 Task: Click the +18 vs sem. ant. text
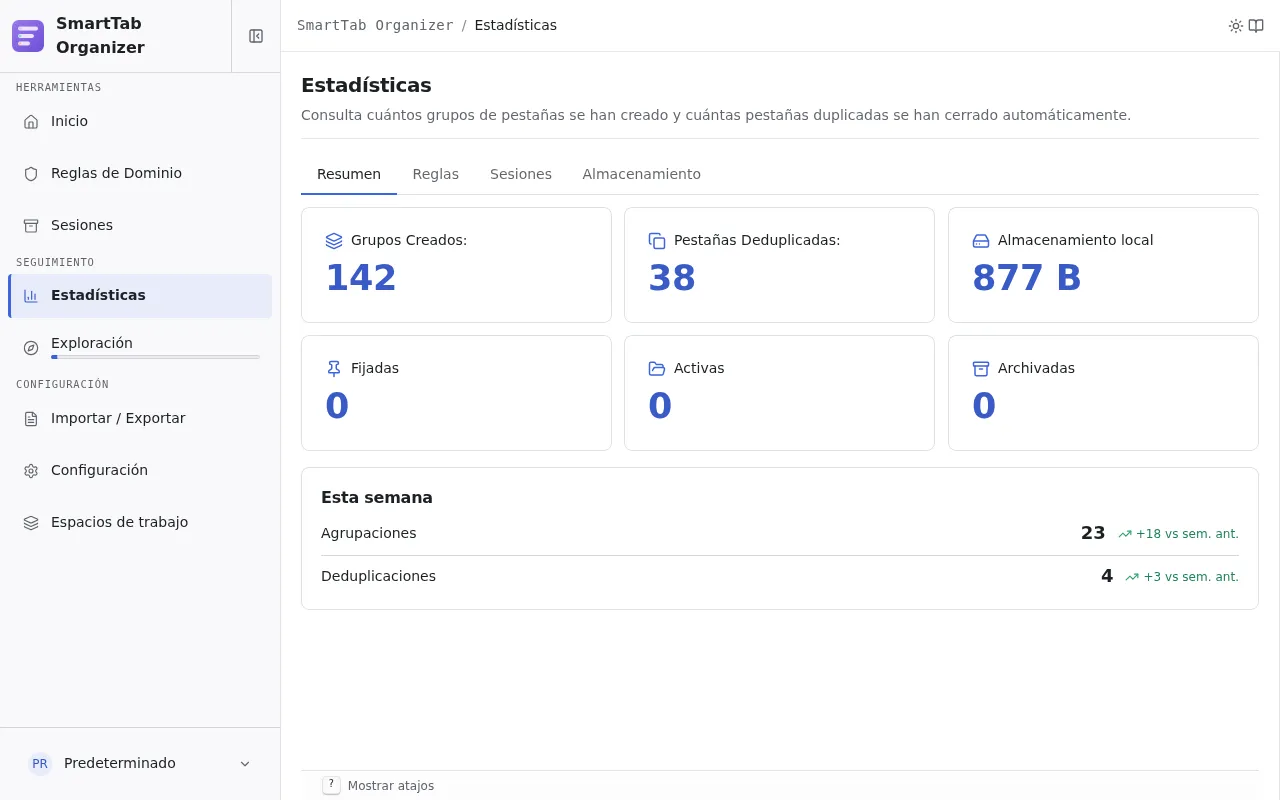tap(1187, 534)
